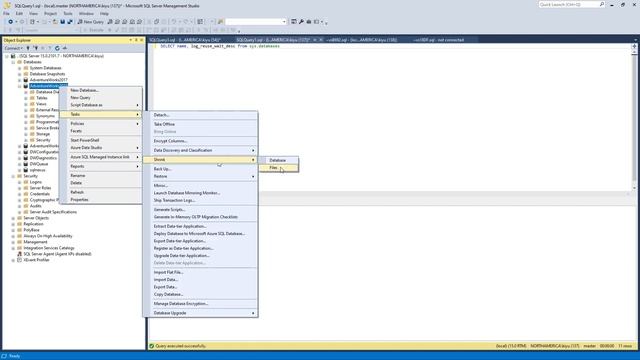Expand the Replication node

tap(13, 224)
